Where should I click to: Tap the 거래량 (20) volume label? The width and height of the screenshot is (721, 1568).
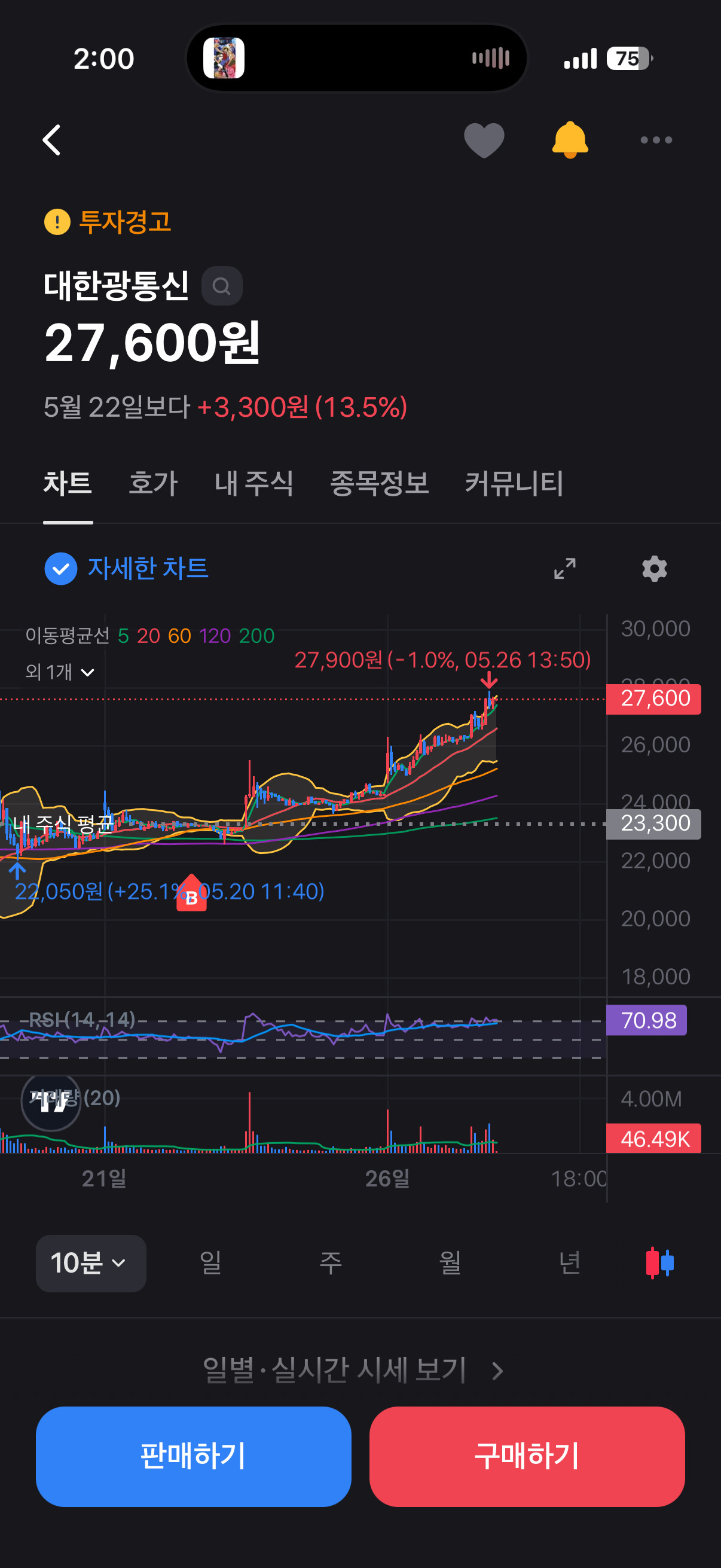click(75, 1098)
